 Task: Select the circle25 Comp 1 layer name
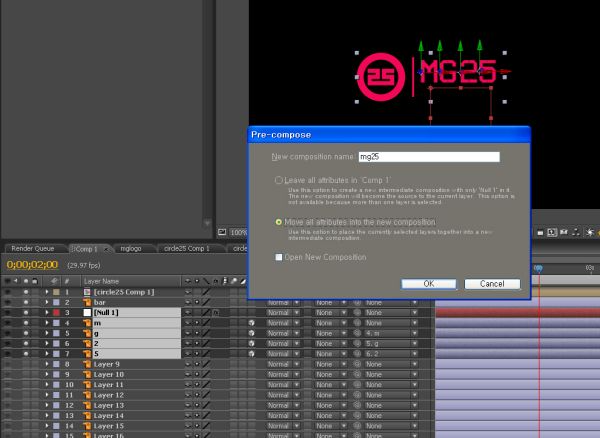point(124,292)
